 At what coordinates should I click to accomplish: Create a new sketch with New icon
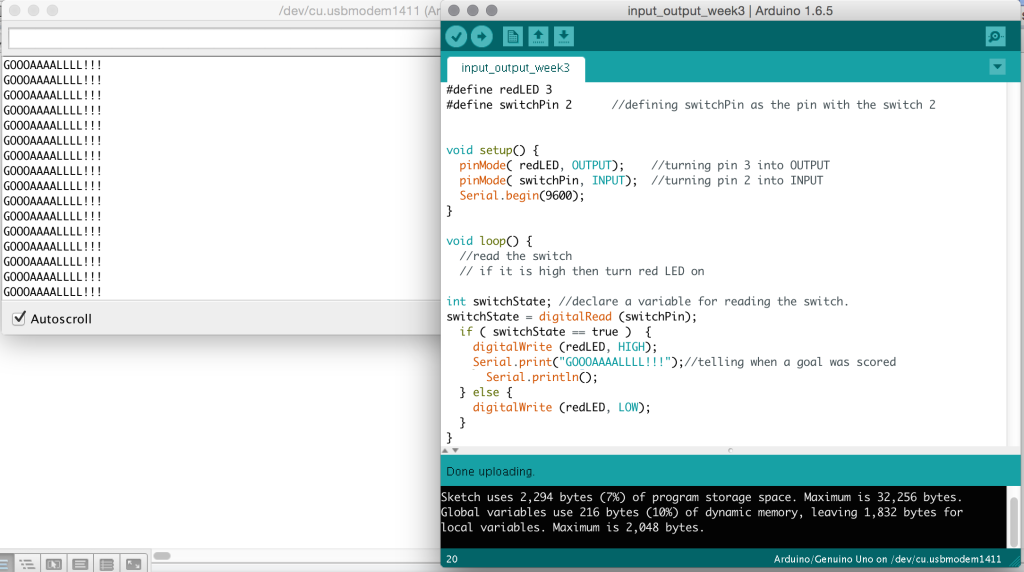513,37
